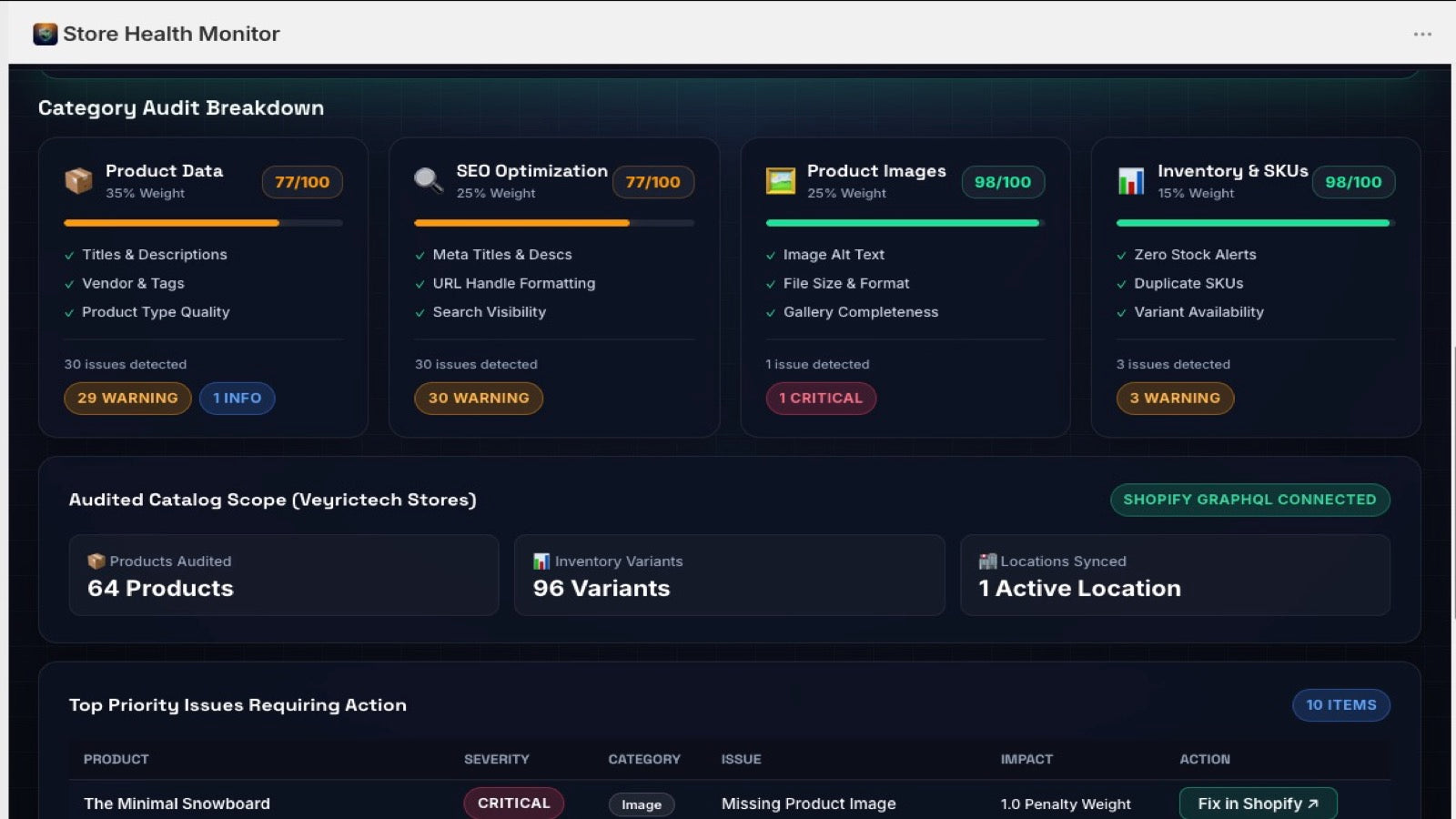Click the SEO Optimization magnifier icon
Image resolution: width=1456 pixels, height=819 pixels.
point(429,181)
